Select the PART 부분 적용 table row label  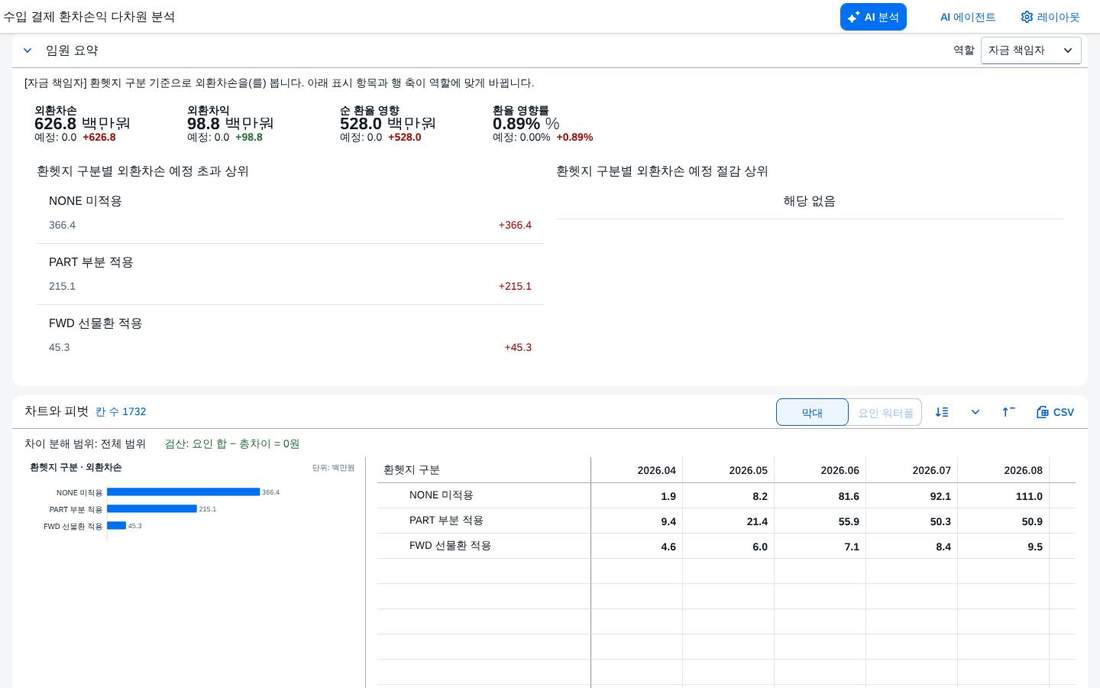tap(446, 520)
